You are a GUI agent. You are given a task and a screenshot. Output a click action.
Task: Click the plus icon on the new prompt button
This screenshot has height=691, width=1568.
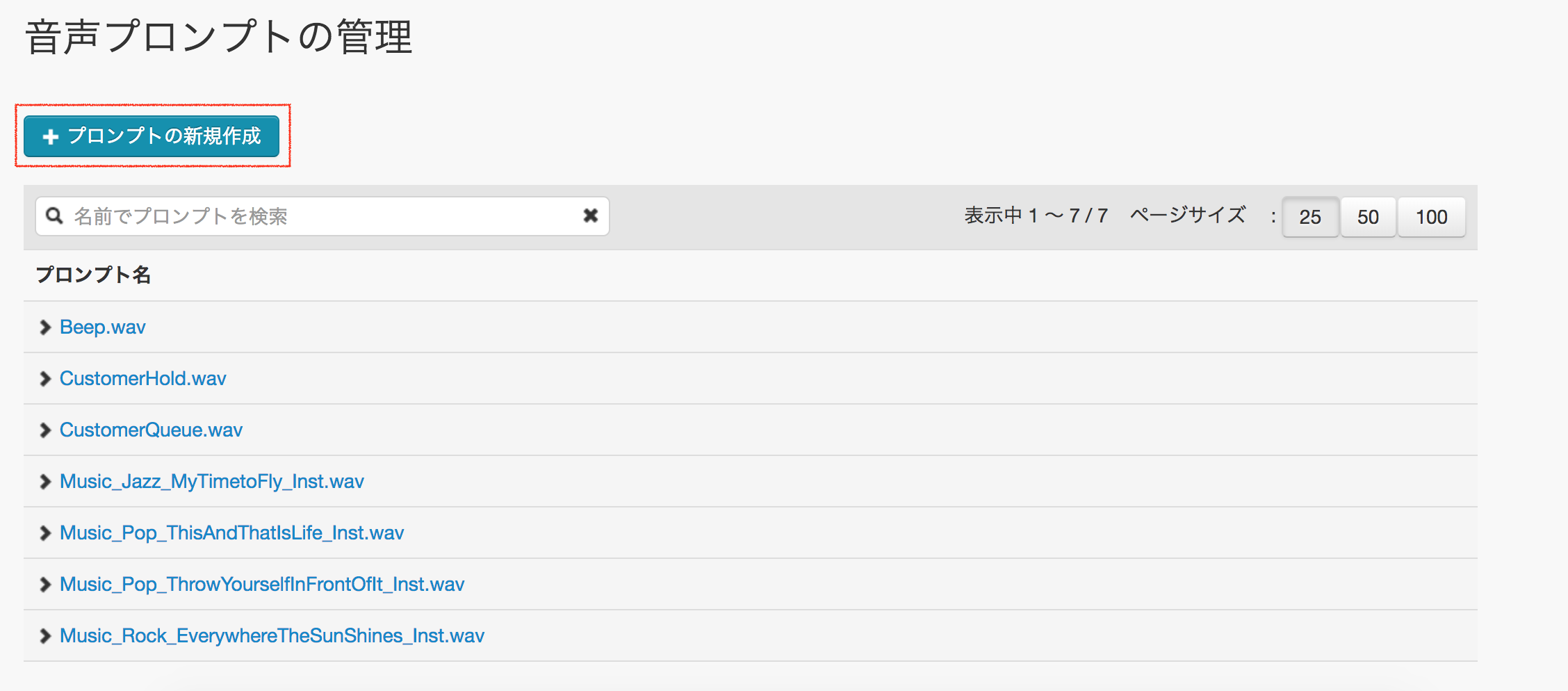click(50, 137)
